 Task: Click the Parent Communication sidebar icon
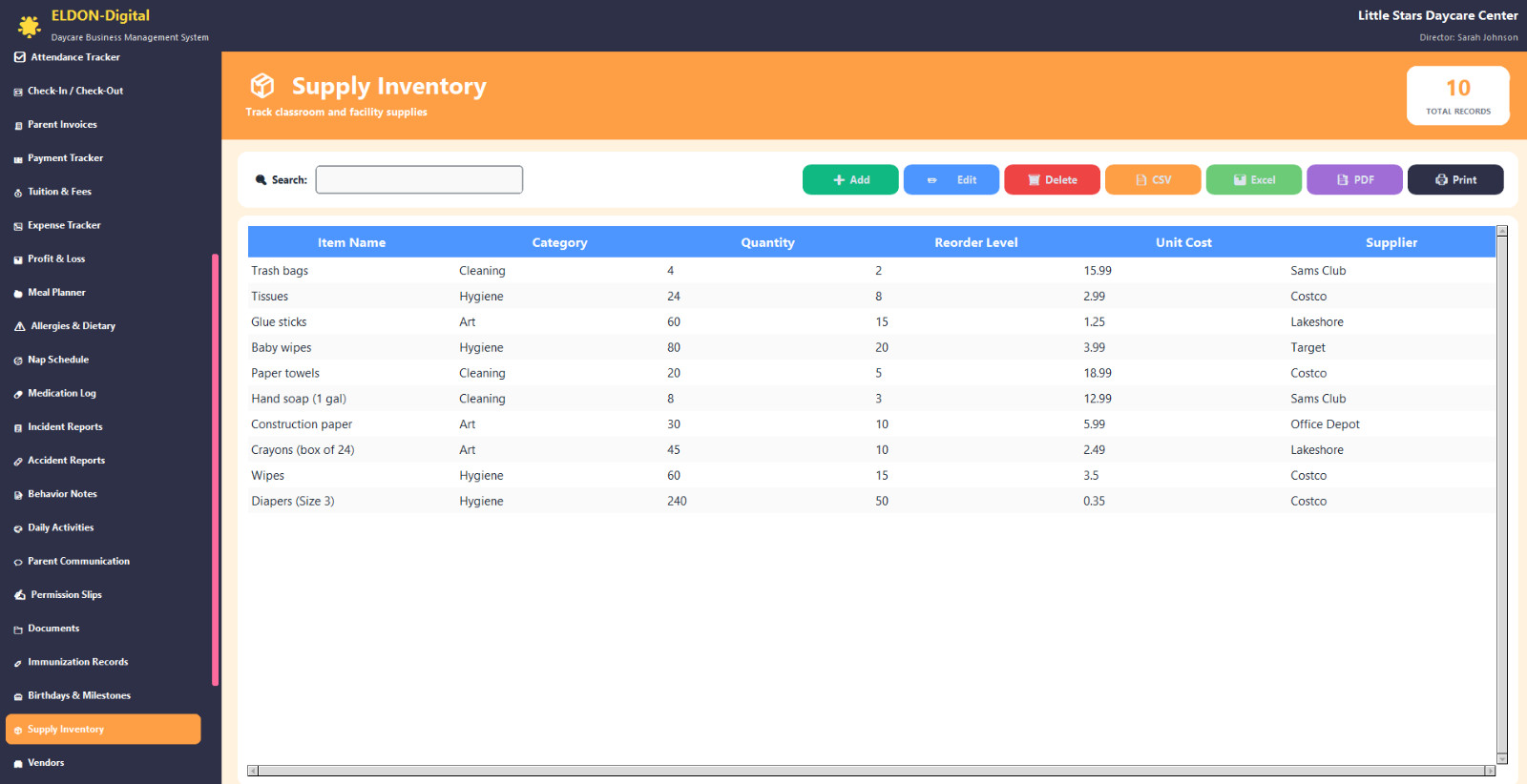point(18,562)
